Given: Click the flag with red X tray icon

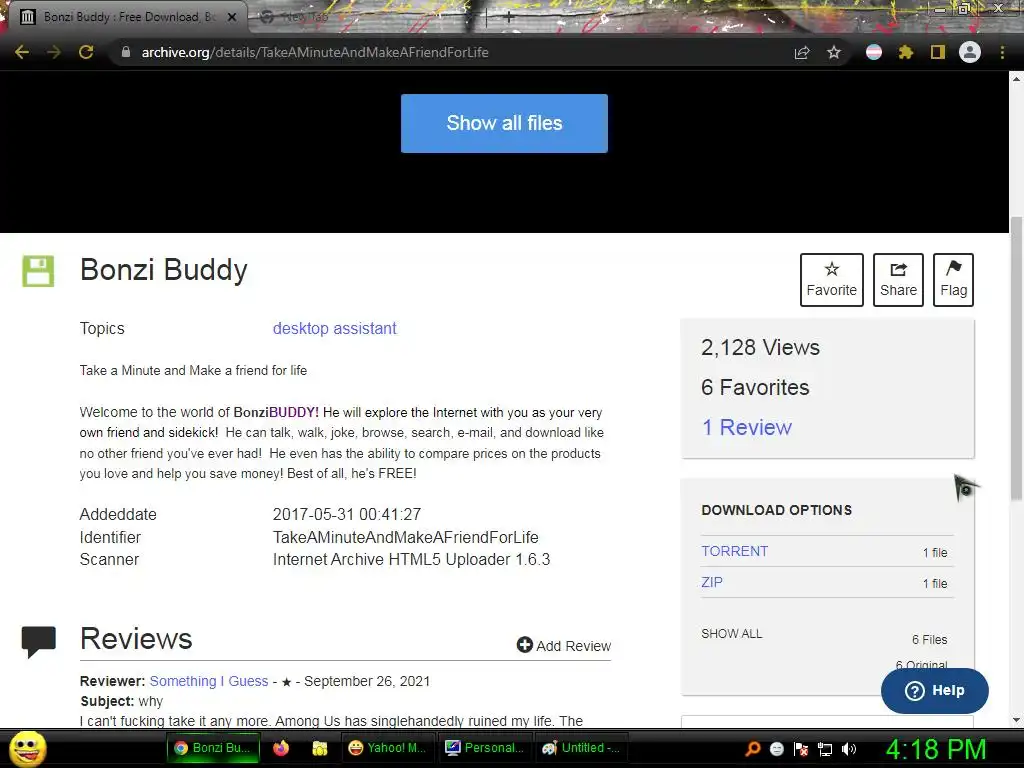Looking at the screenshot, I should click(801, 749).
